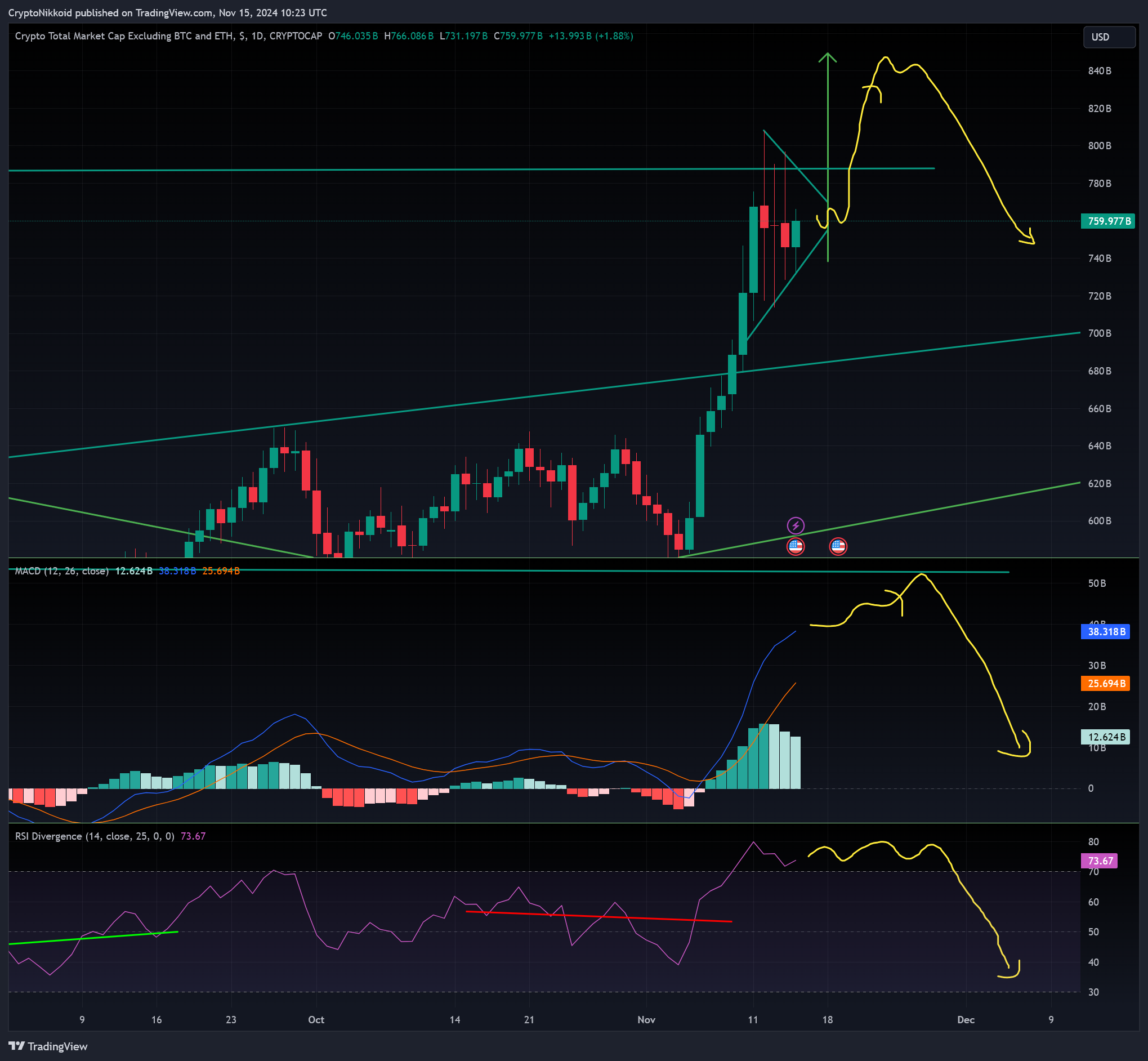Click the Oct date axis label
1148x1061 pixels.
coord(316,1020)
